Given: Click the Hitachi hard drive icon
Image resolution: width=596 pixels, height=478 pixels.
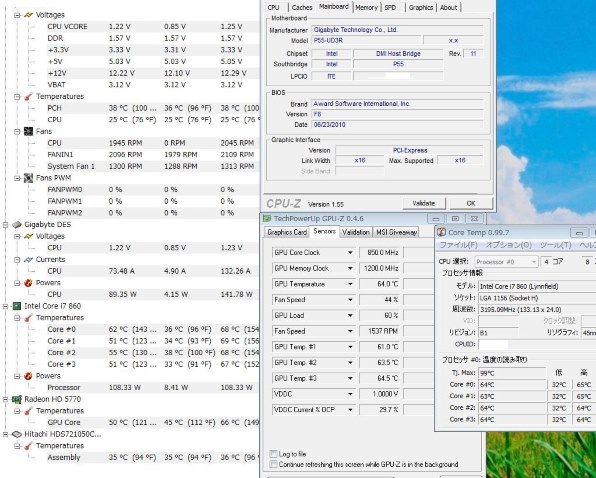Looking at the screenshot, I should coord(17,434).
